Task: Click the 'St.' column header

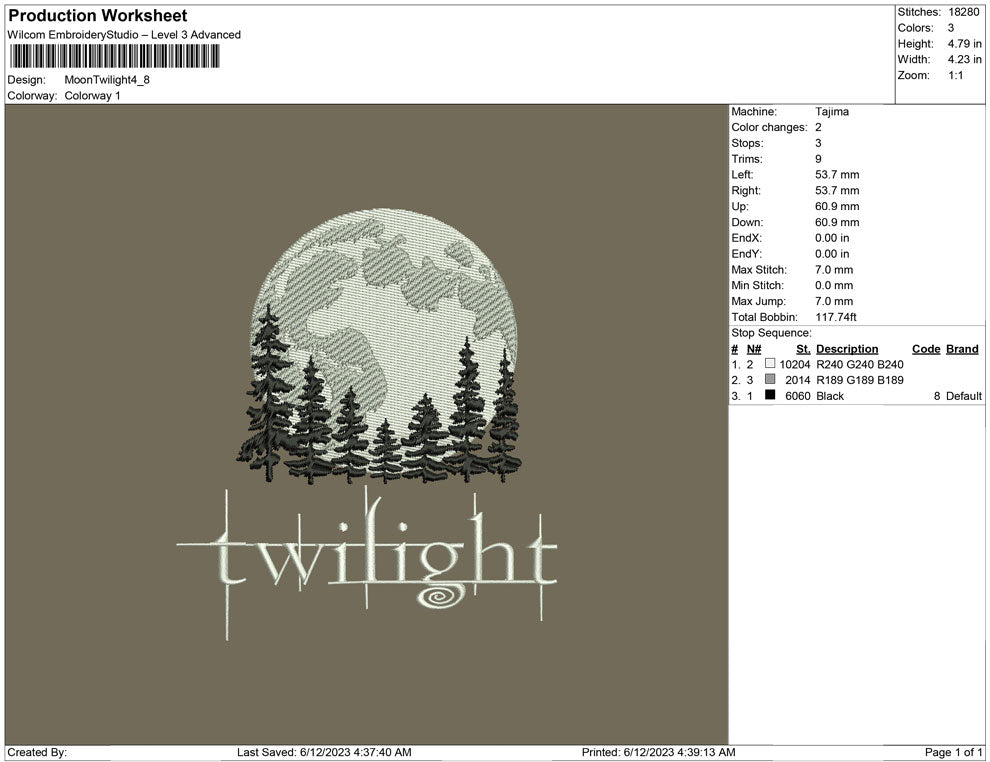Action: [x=802, y=349]
